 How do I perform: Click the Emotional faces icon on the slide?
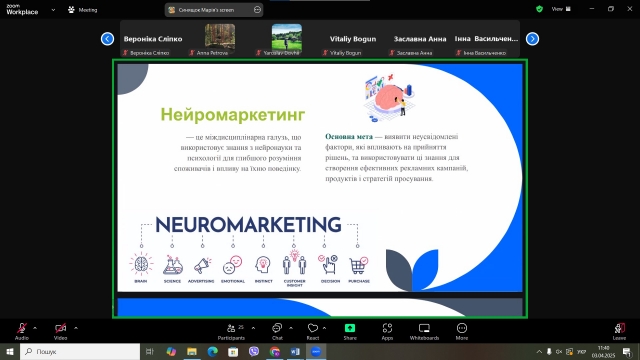[232, 265]
